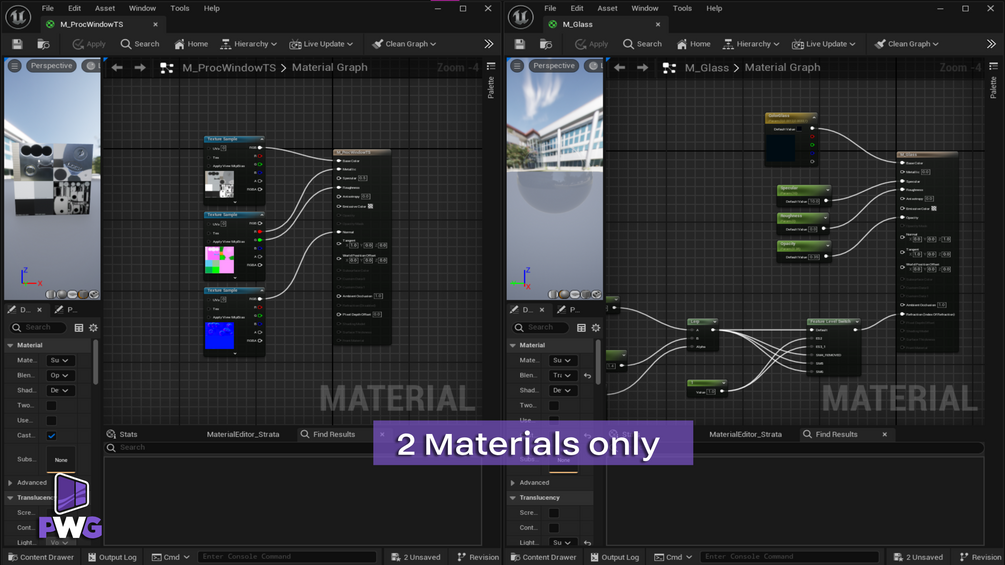Click Search in the M_Glass toolbar
This screenshot has height=565, width=1005.
coord(642,44)
